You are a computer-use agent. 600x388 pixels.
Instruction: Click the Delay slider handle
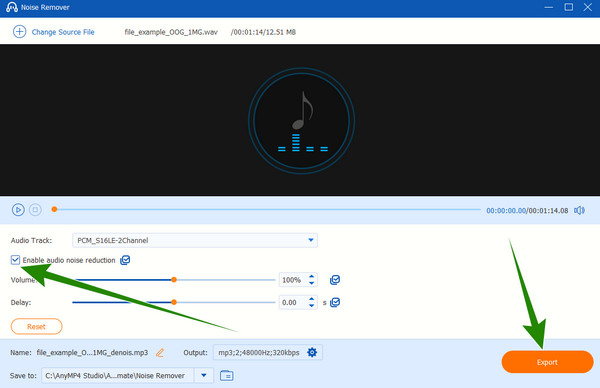tap(174, 302)
